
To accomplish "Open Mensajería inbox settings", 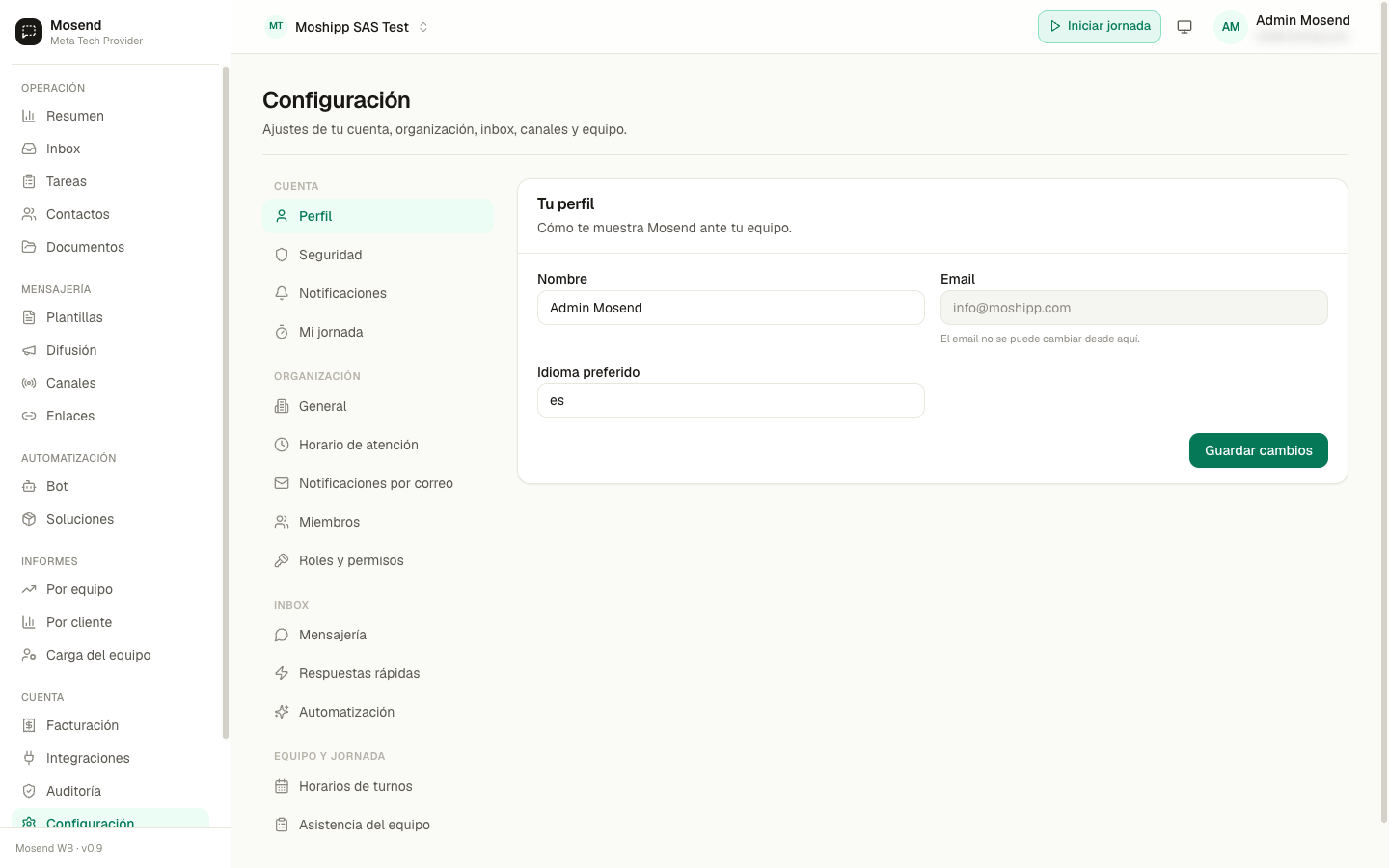I will pos(378,635).
